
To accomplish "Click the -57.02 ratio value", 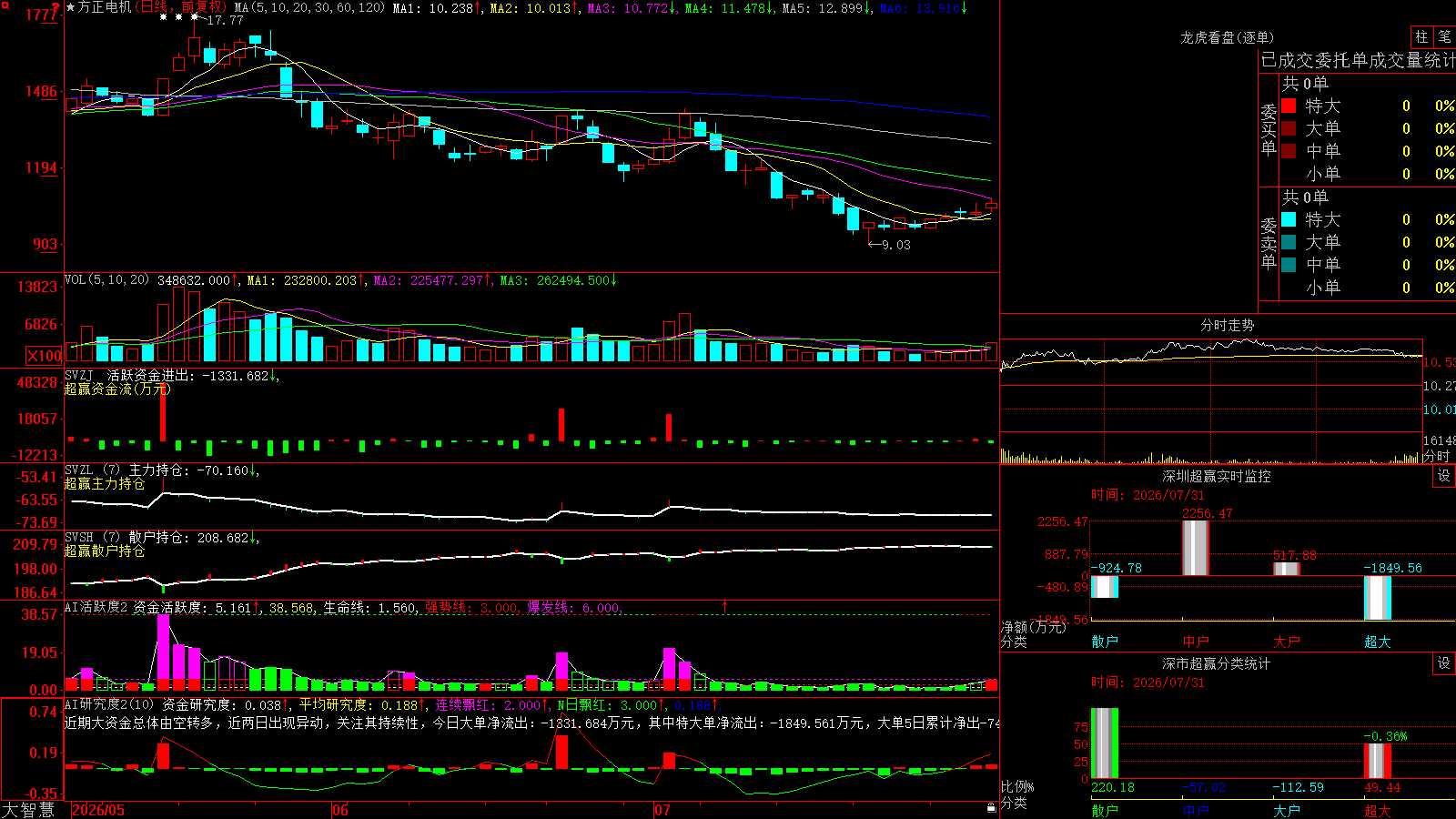I will coord(1204,787).
